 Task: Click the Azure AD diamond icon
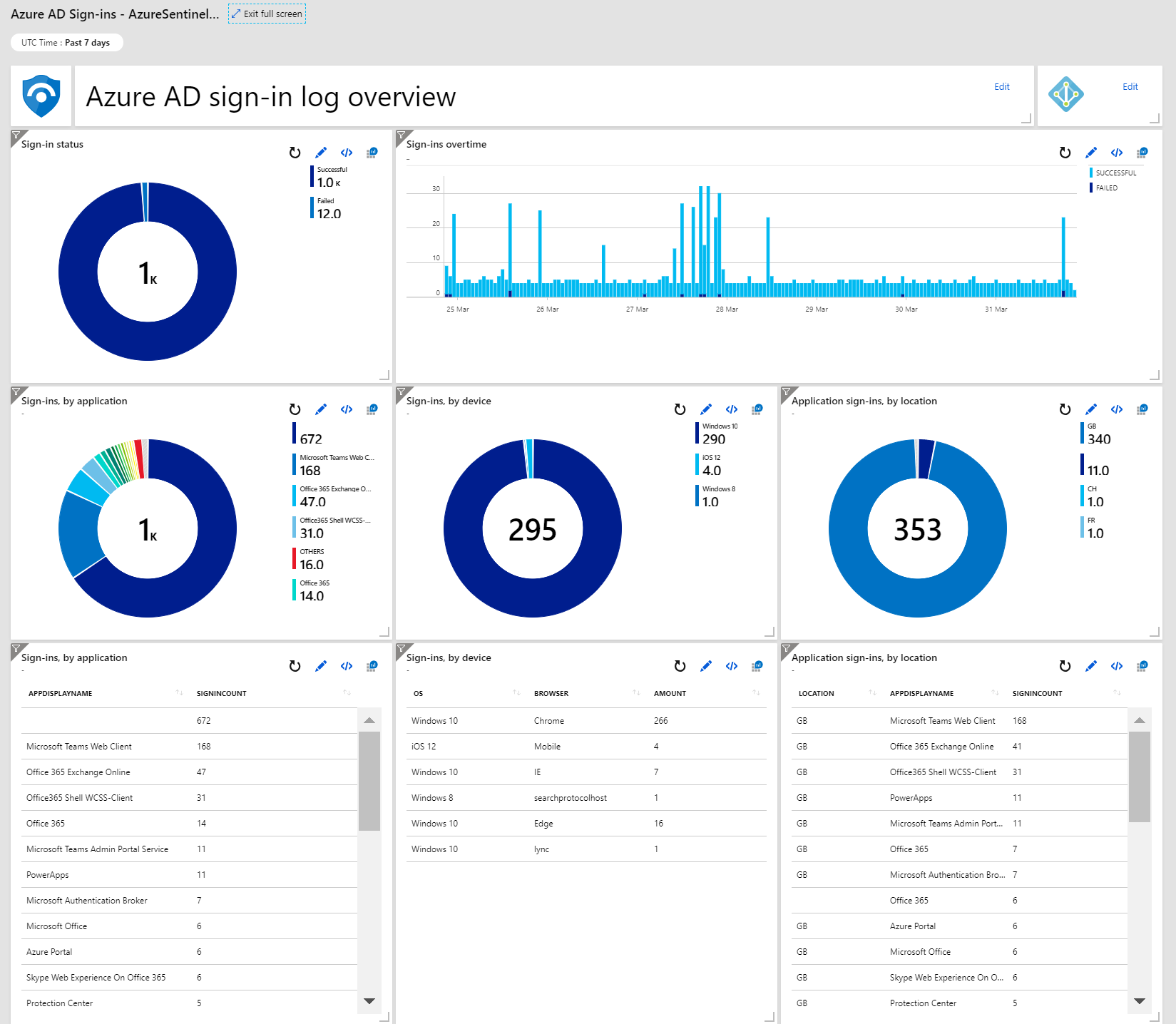[x=1066, y=94]
